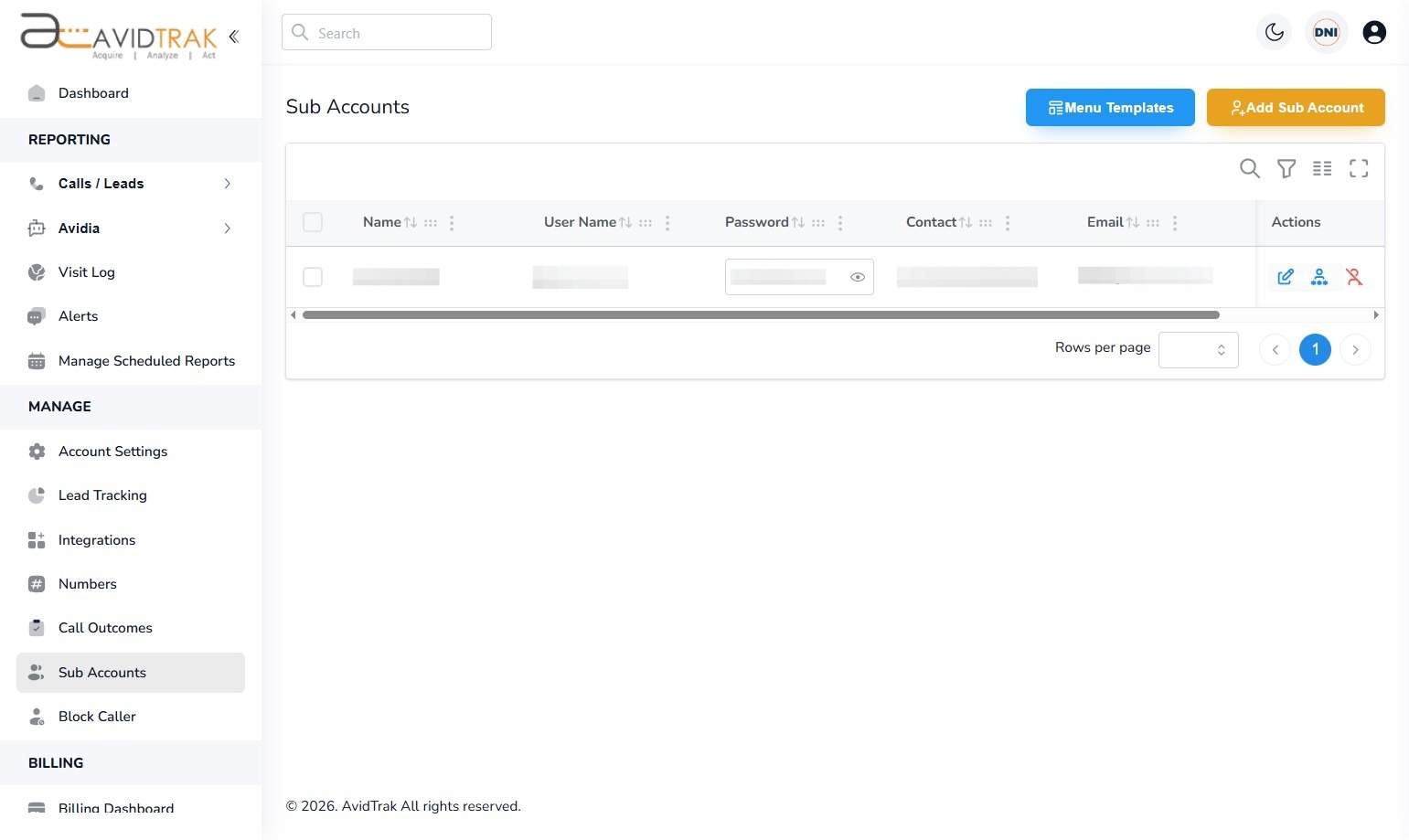
Task: Click the Call Outcomes clipboard icon
Action: [37, 628]
